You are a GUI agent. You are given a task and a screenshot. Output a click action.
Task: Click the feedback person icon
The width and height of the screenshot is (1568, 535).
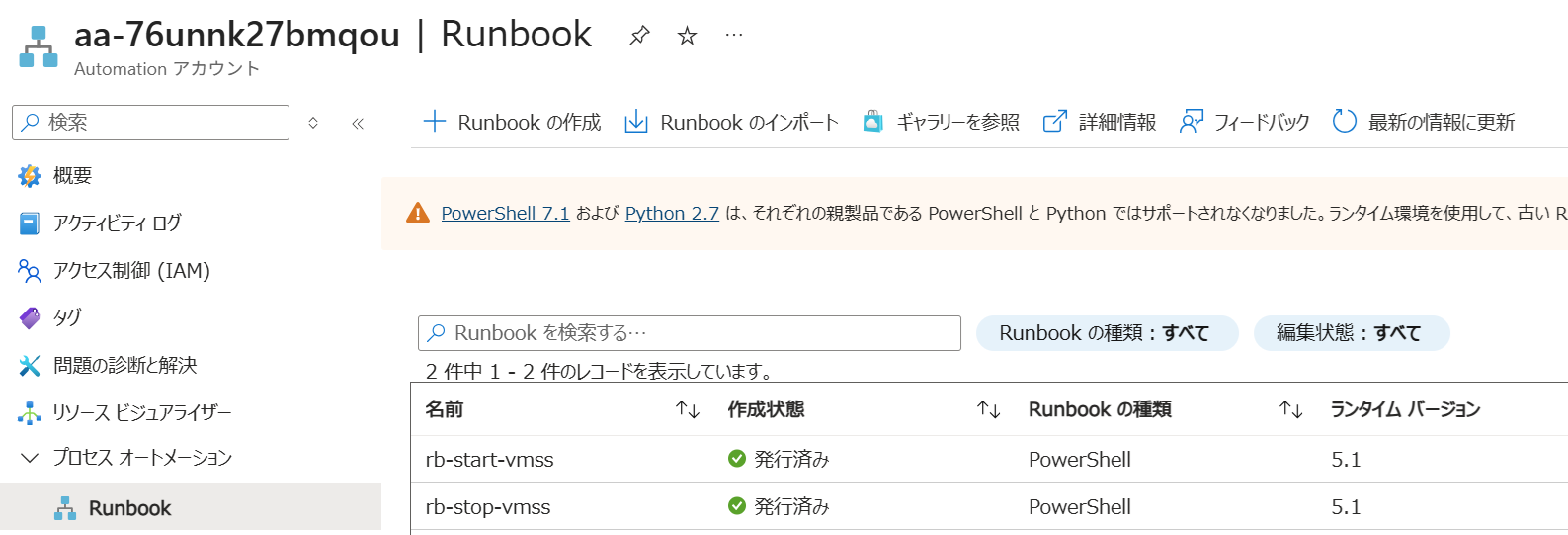click(1191, 122)
